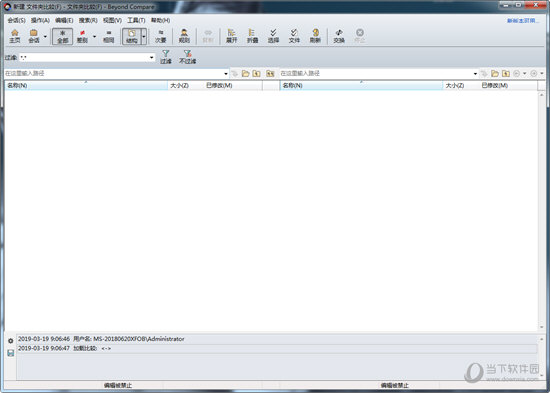This screenshot has height=393, width=550.
Task: Open the file filter *.* dropdown arrow
Action: pyautogui.click(x=152, y=57)
